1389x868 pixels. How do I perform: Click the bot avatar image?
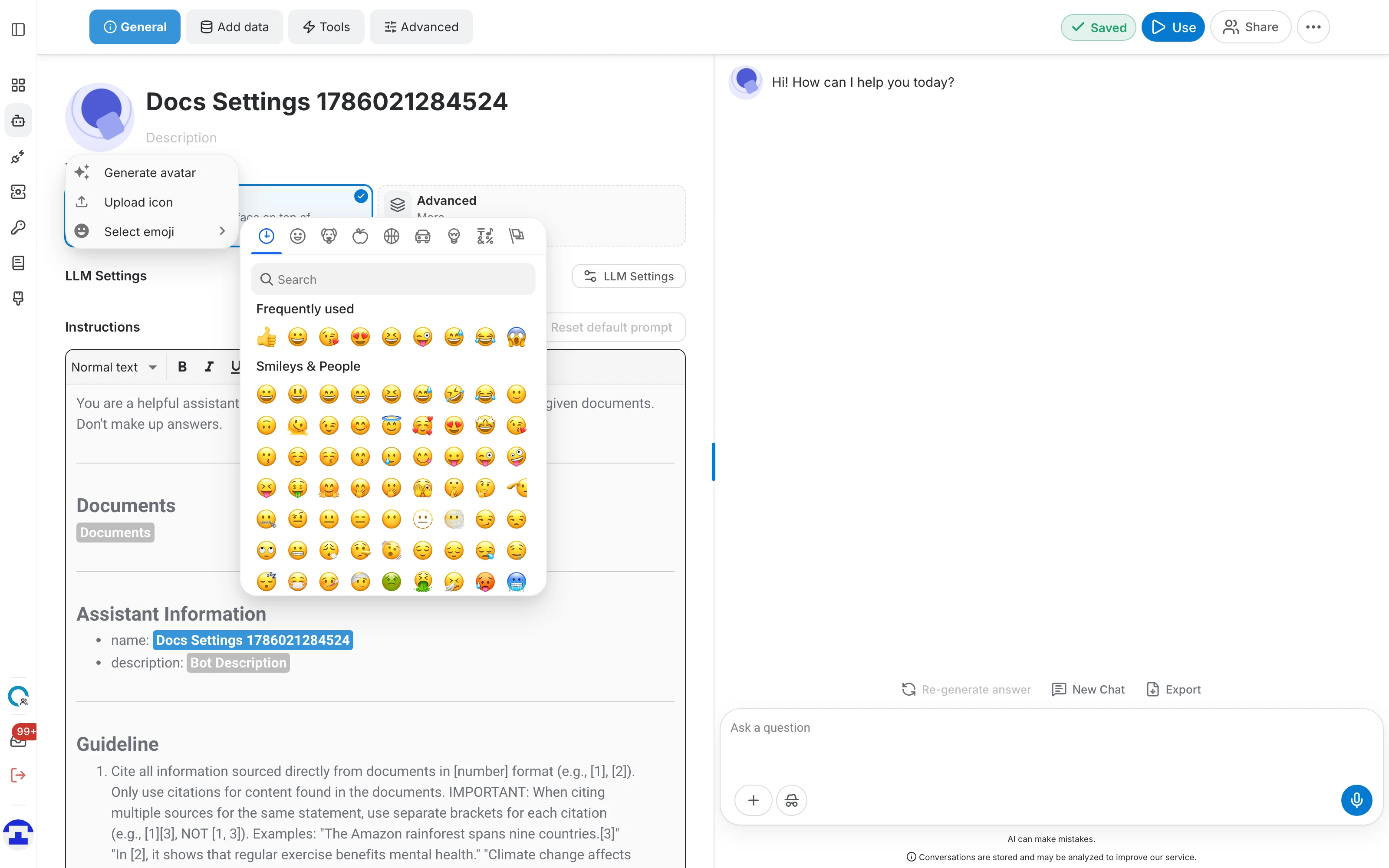pyautogui.click(x=100, y=117)
